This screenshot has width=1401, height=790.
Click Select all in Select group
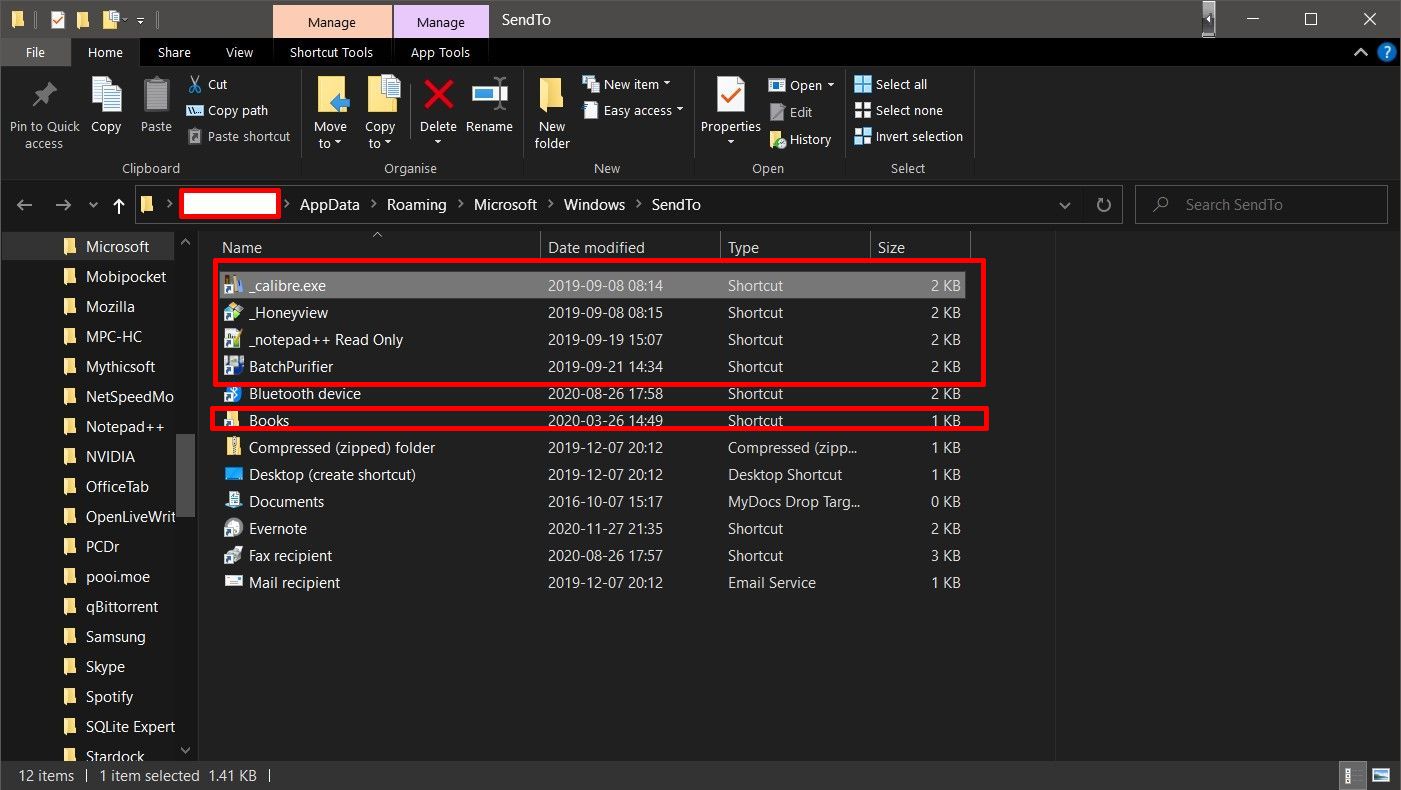891,84
